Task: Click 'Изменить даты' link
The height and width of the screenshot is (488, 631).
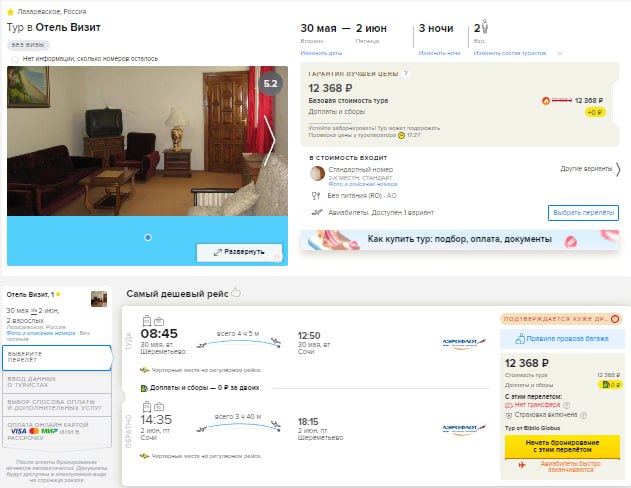Action: tap(321, 53)
